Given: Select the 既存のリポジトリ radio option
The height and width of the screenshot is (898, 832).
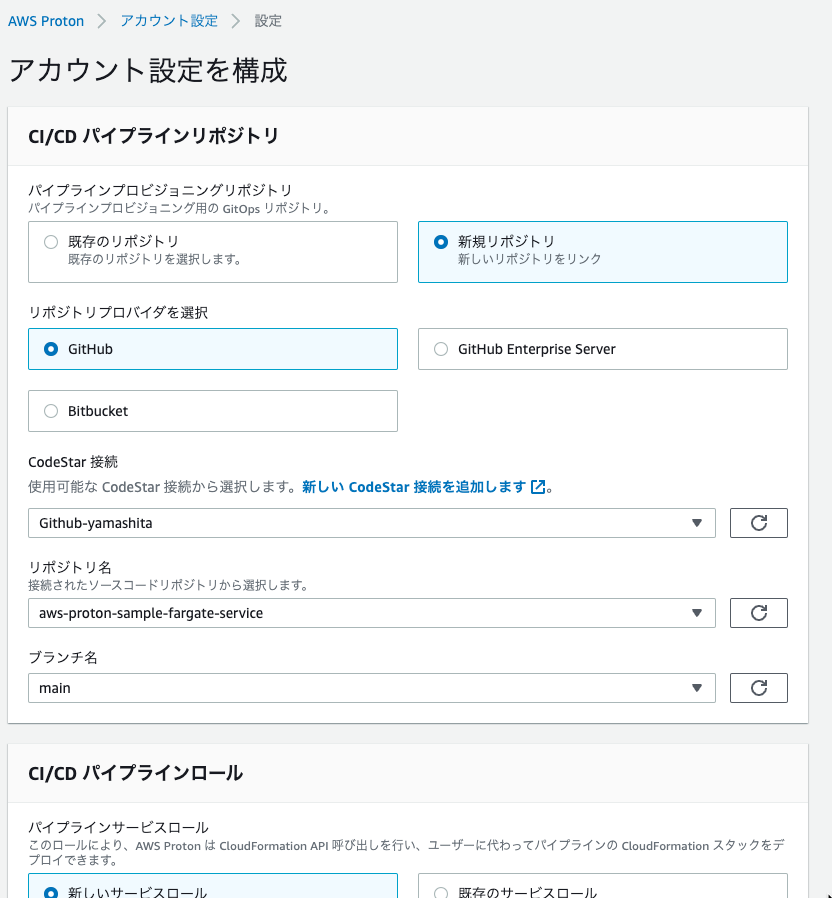Looking at the screenshot, I should [51, 242].
